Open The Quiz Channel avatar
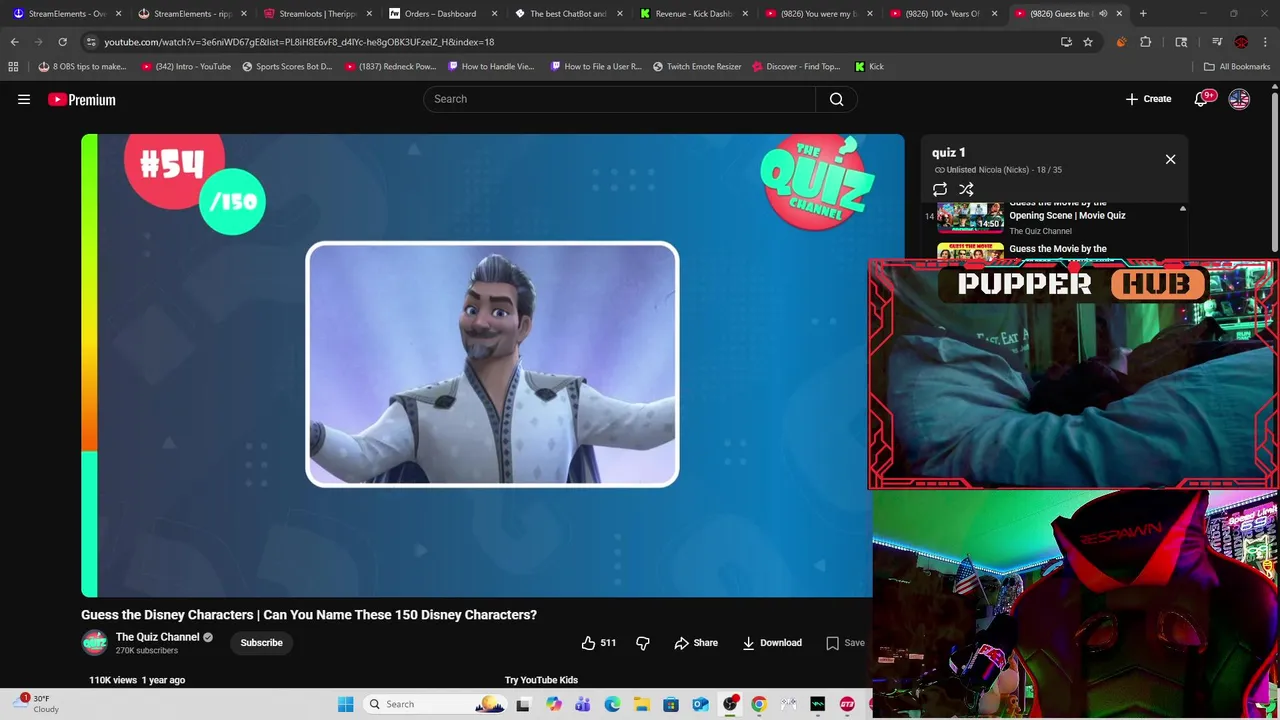The height and width of the screenshot is (720, 1280). (x=94, y=643)
